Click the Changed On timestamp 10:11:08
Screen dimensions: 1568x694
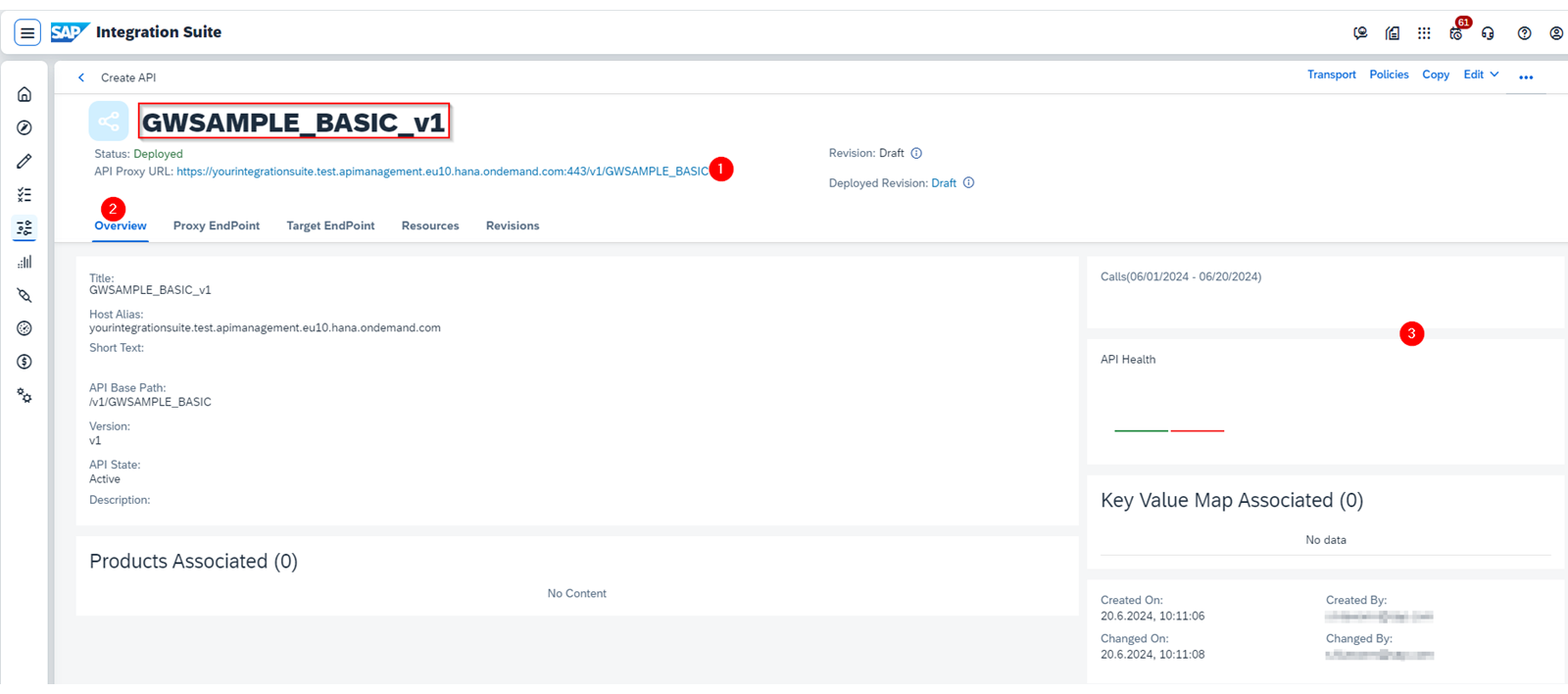click(x=1152, y=655)
